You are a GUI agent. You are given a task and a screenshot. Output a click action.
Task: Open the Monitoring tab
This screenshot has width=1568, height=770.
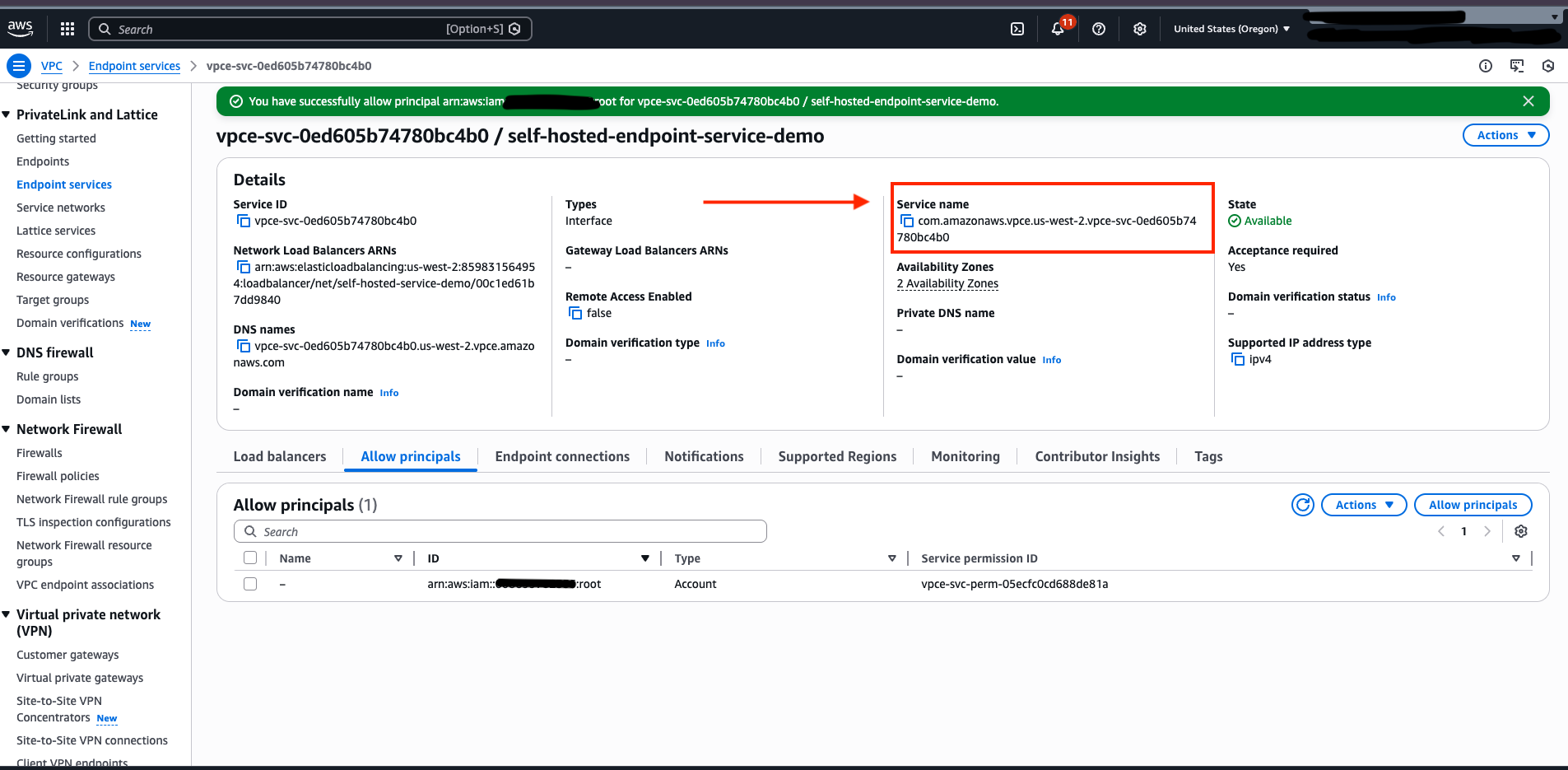(x=965, y=456)
